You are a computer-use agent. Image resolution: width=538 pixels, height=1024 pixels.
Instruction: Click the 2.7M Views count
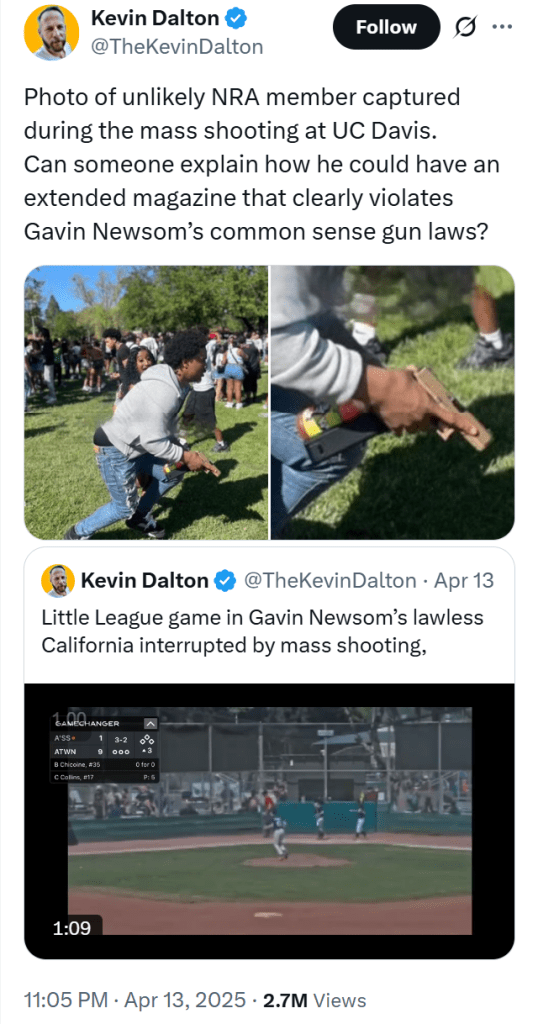[x=314, y=1000]
